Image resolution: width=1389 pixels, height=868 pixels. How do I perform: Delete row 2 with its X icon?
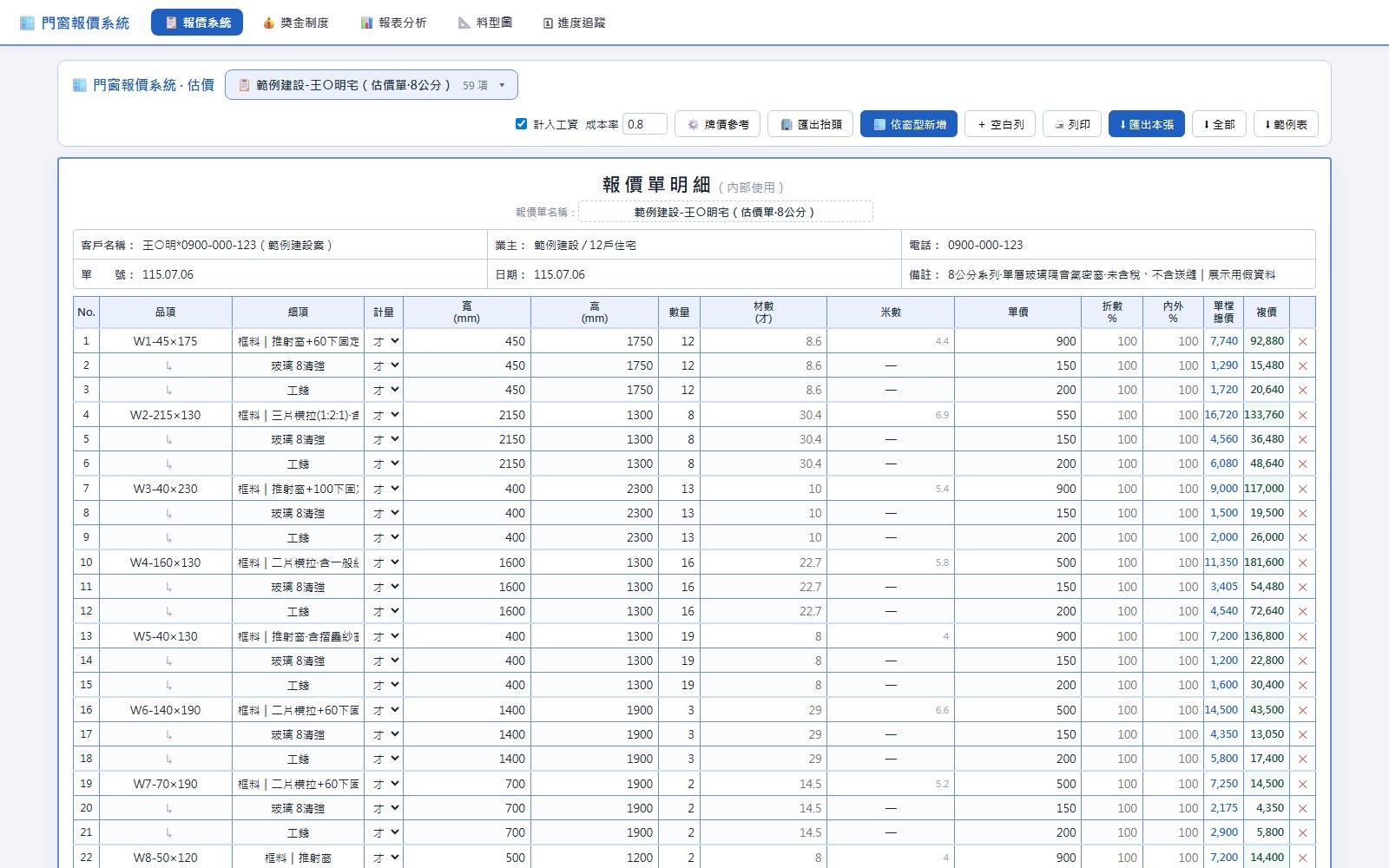click(x=1302, y=365)
